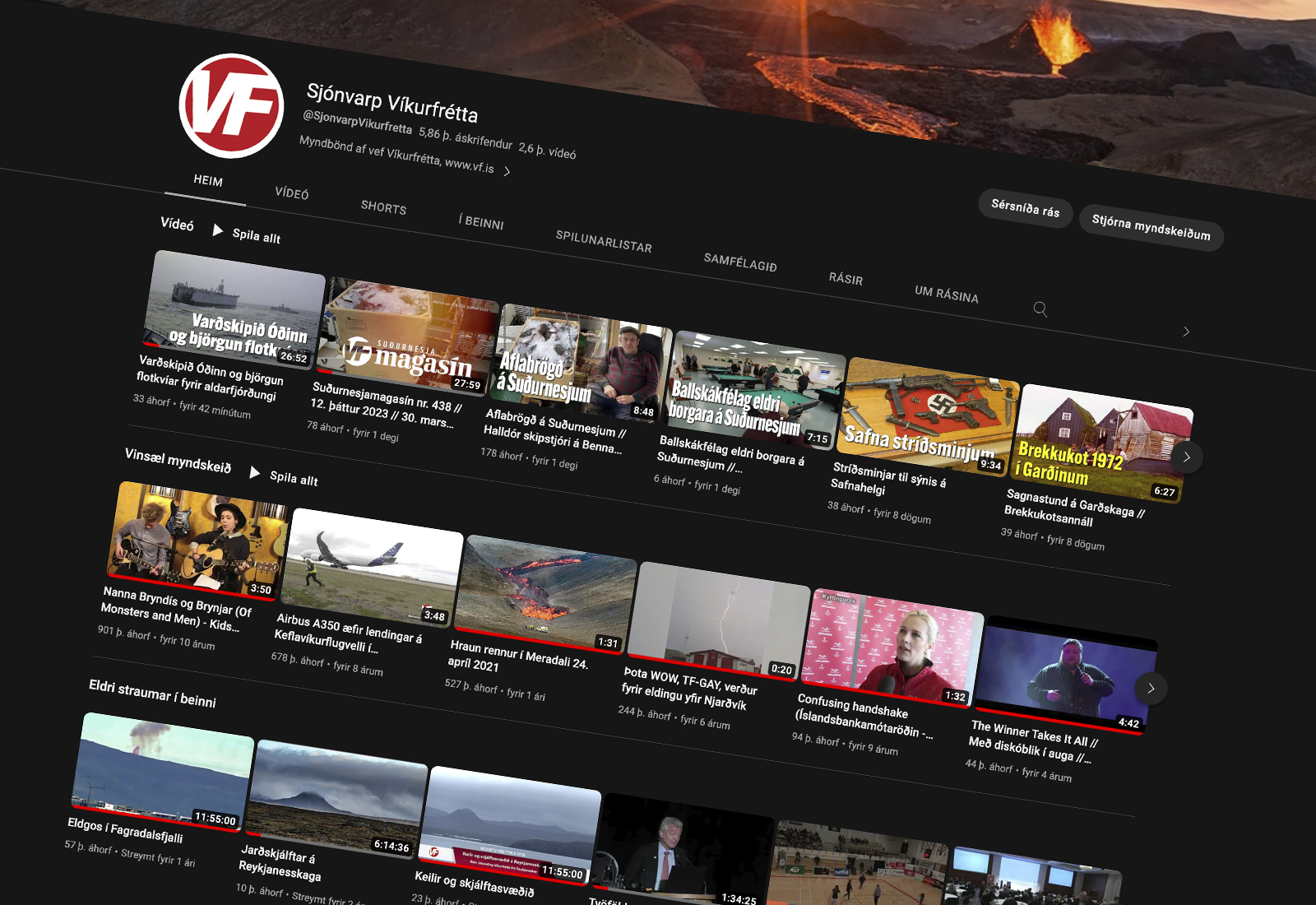Screen dimensions: 1316x905
Task: Click title The Winner Takes It All
Action: (1032, 743)
